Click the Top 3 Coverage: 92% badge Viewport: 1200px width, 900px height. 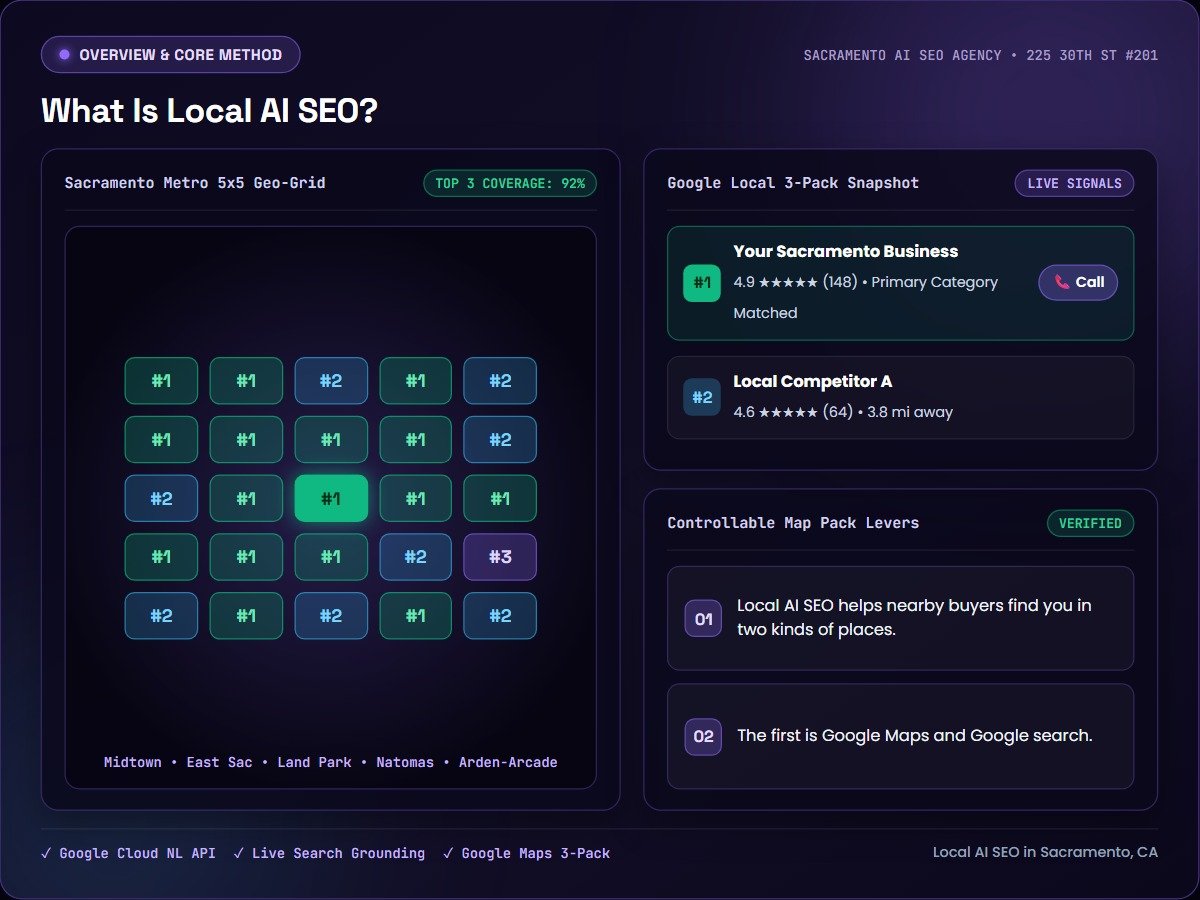pos(510,184)
